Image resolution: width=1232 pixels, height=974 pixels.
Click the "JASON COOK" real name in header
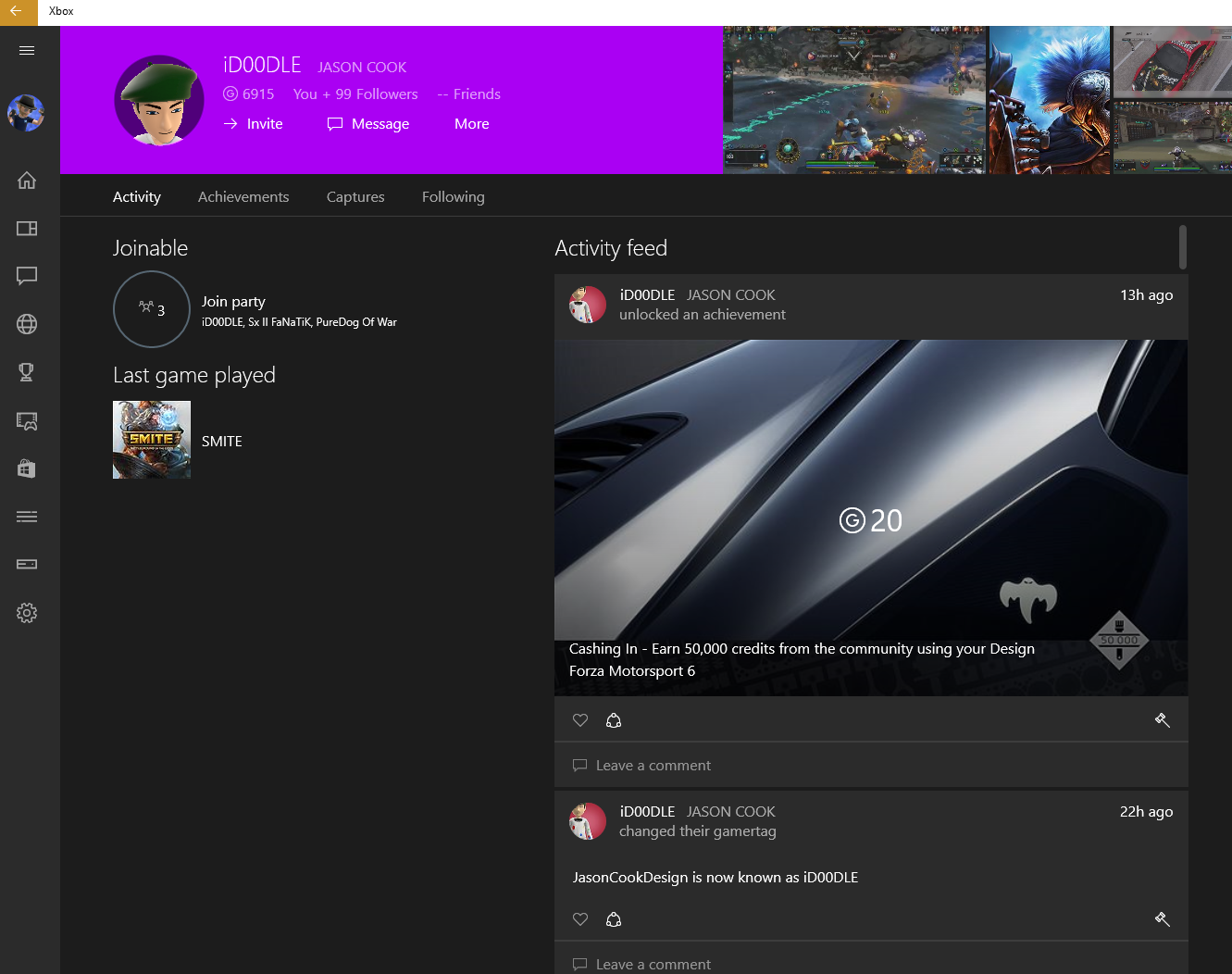(362, 68)
